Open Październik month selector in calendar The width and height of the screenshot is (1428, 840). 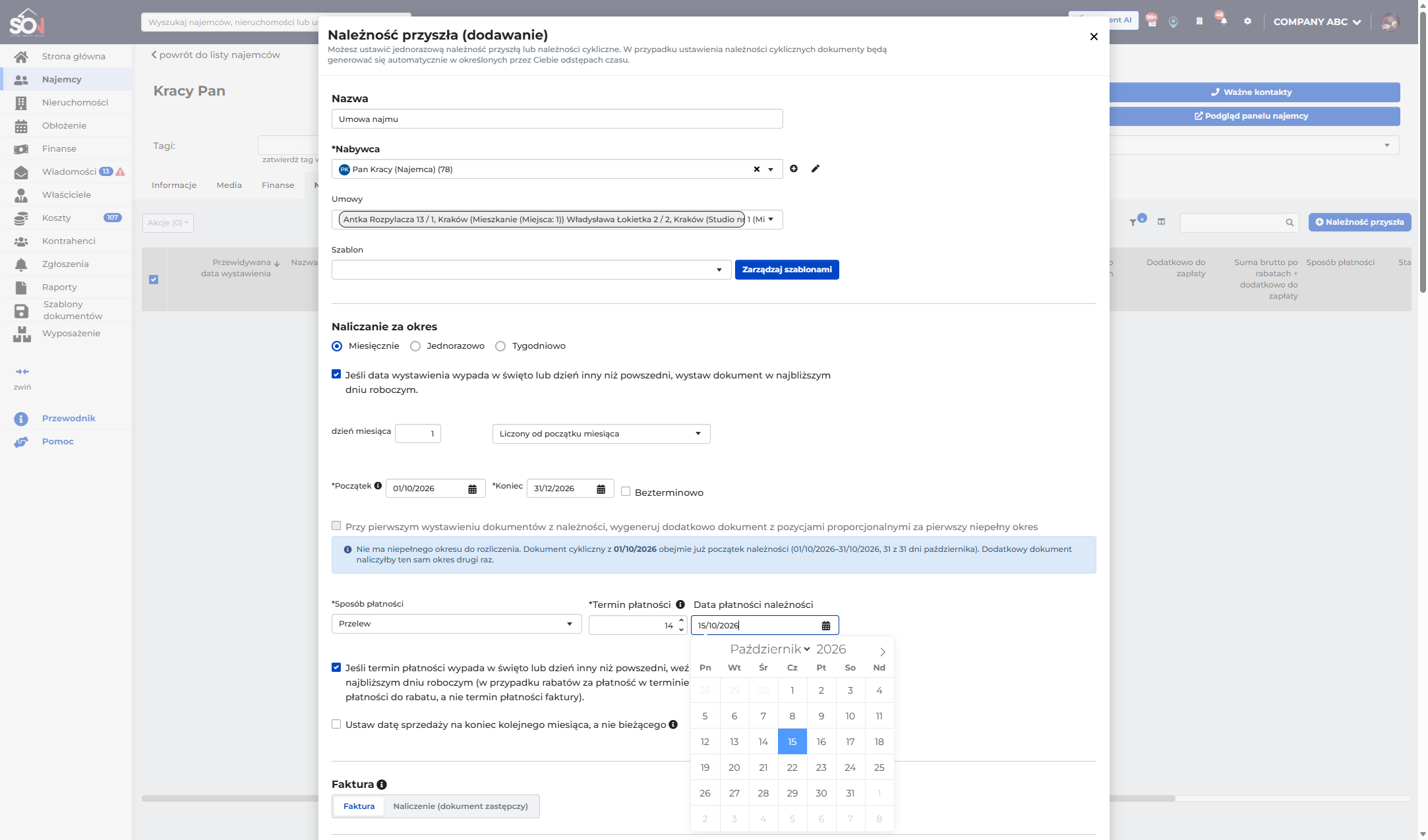click(770, 649)
